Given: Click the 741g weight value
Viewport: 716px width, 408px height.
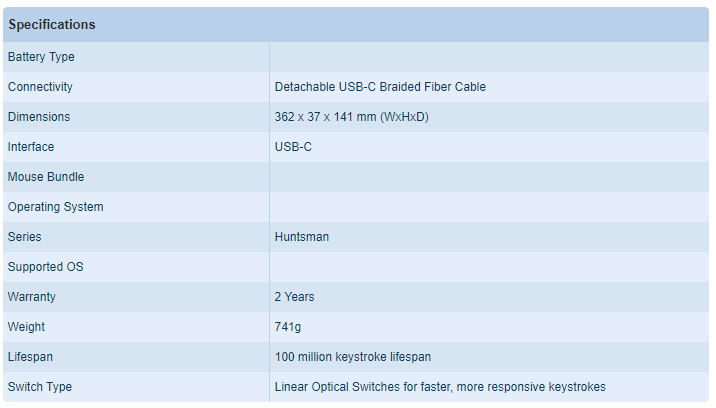Looking at the screenshot, I should tap(287, 327).
